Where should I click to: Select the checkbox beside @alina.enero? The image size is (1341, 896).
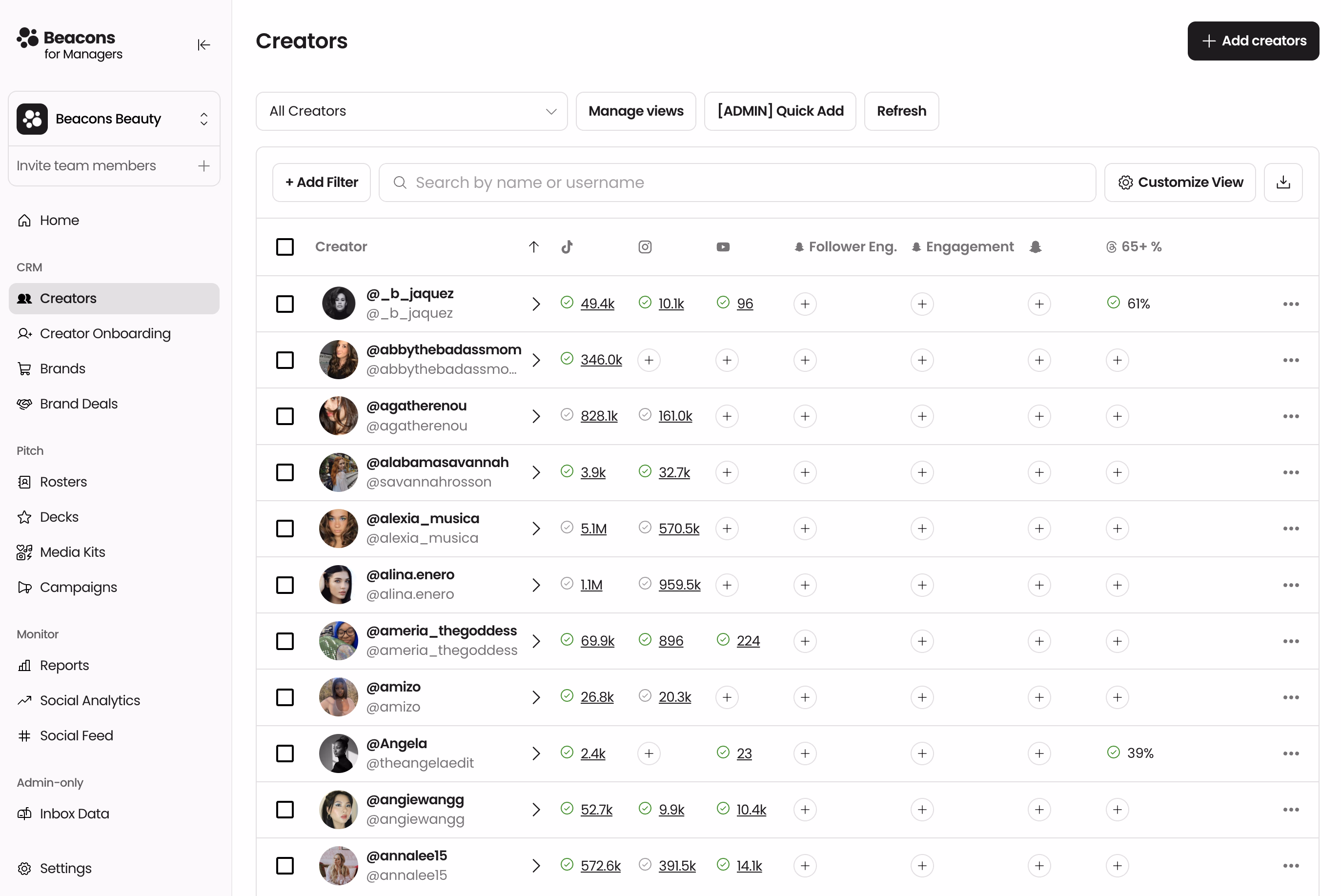(x=284, y=585)
